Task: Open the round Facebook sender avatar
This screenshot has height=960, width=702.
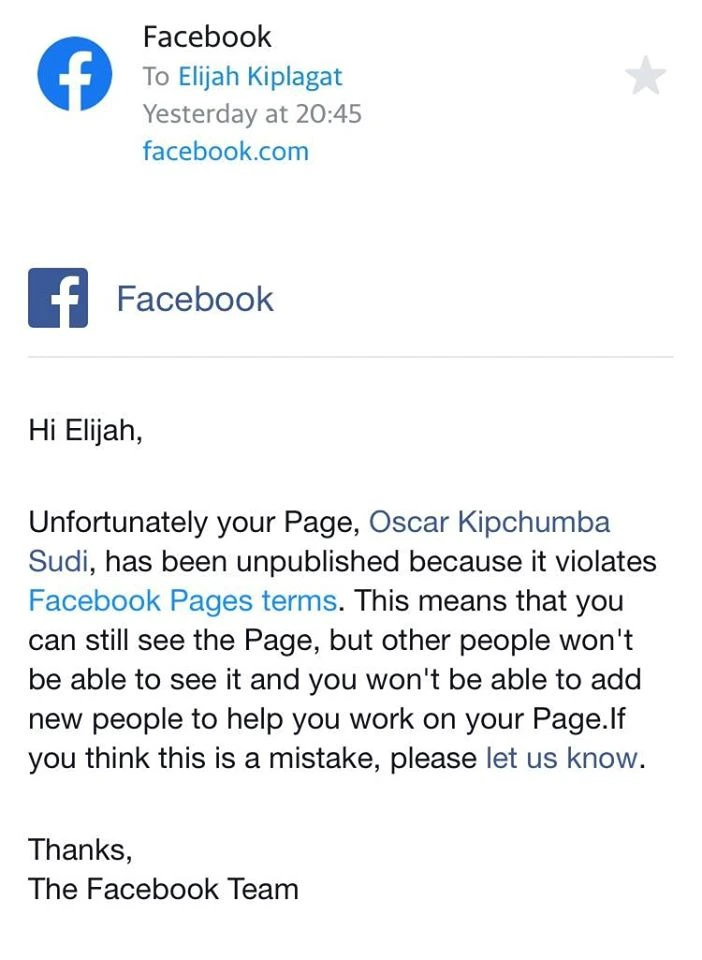Action: pyautogui.click(x=75, y=73)
